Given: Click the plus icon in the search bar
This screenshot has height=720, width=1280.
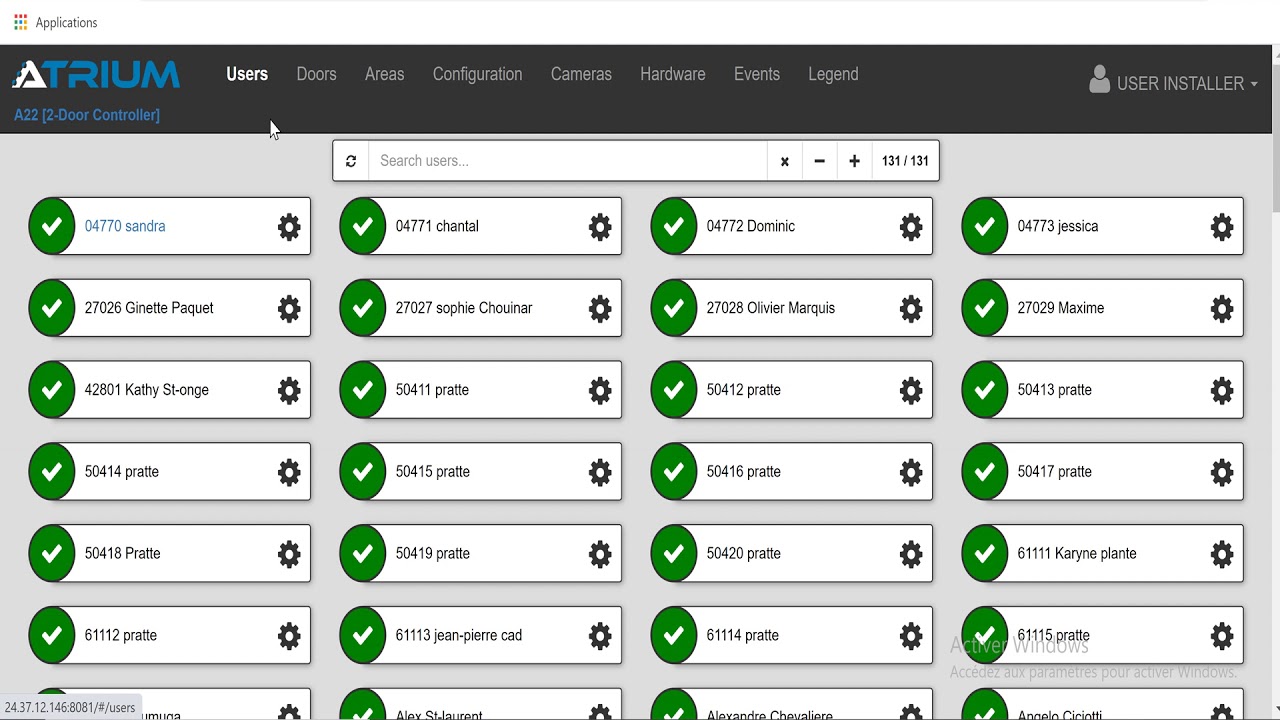Looking at the screenshot, I should coord(854,161).
